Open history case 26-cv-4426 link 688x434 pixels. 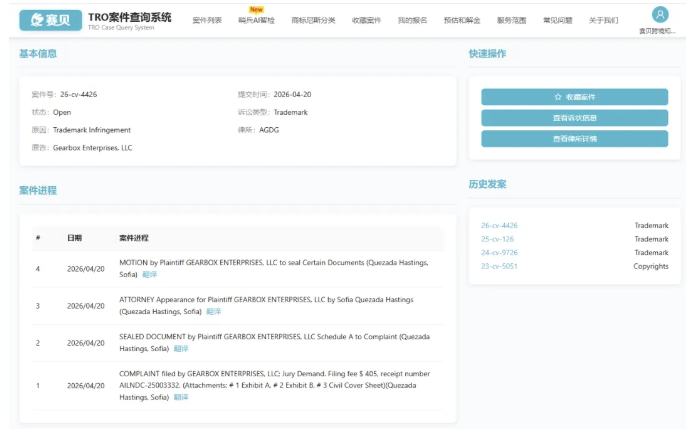coord(499,226)
